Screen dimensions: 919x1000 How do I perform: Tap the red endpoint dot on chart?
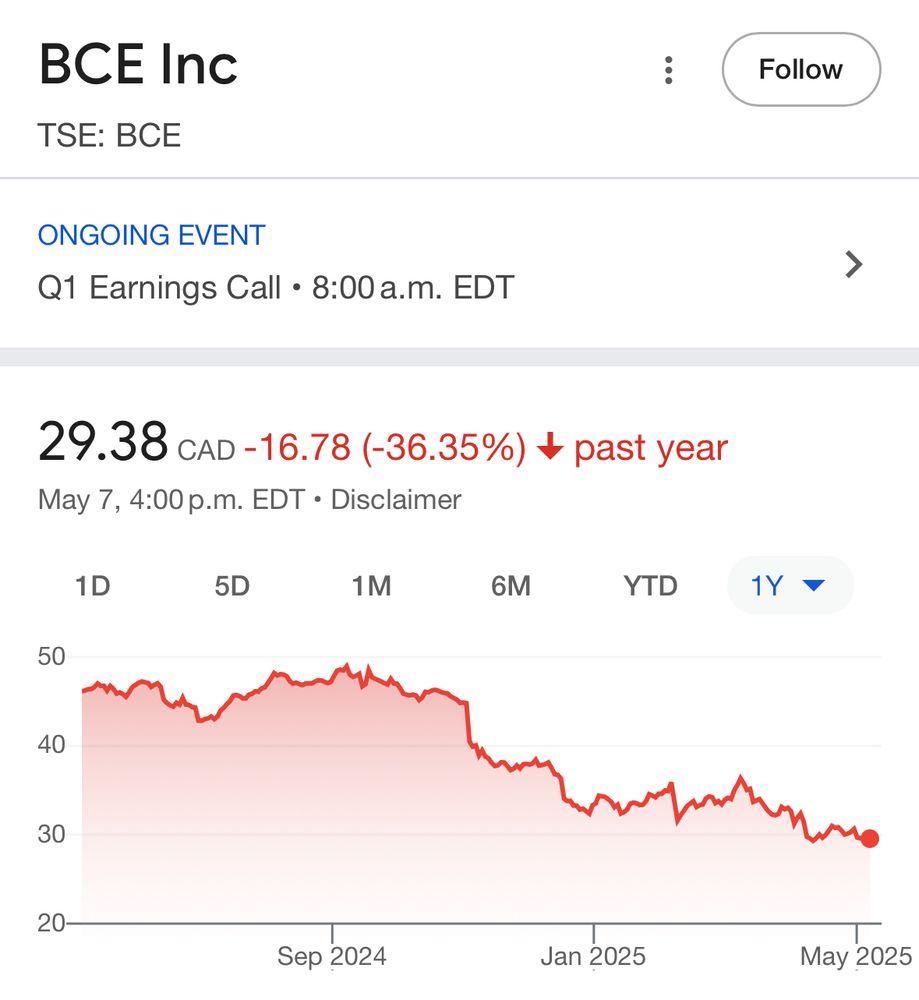tap(869, 838)
